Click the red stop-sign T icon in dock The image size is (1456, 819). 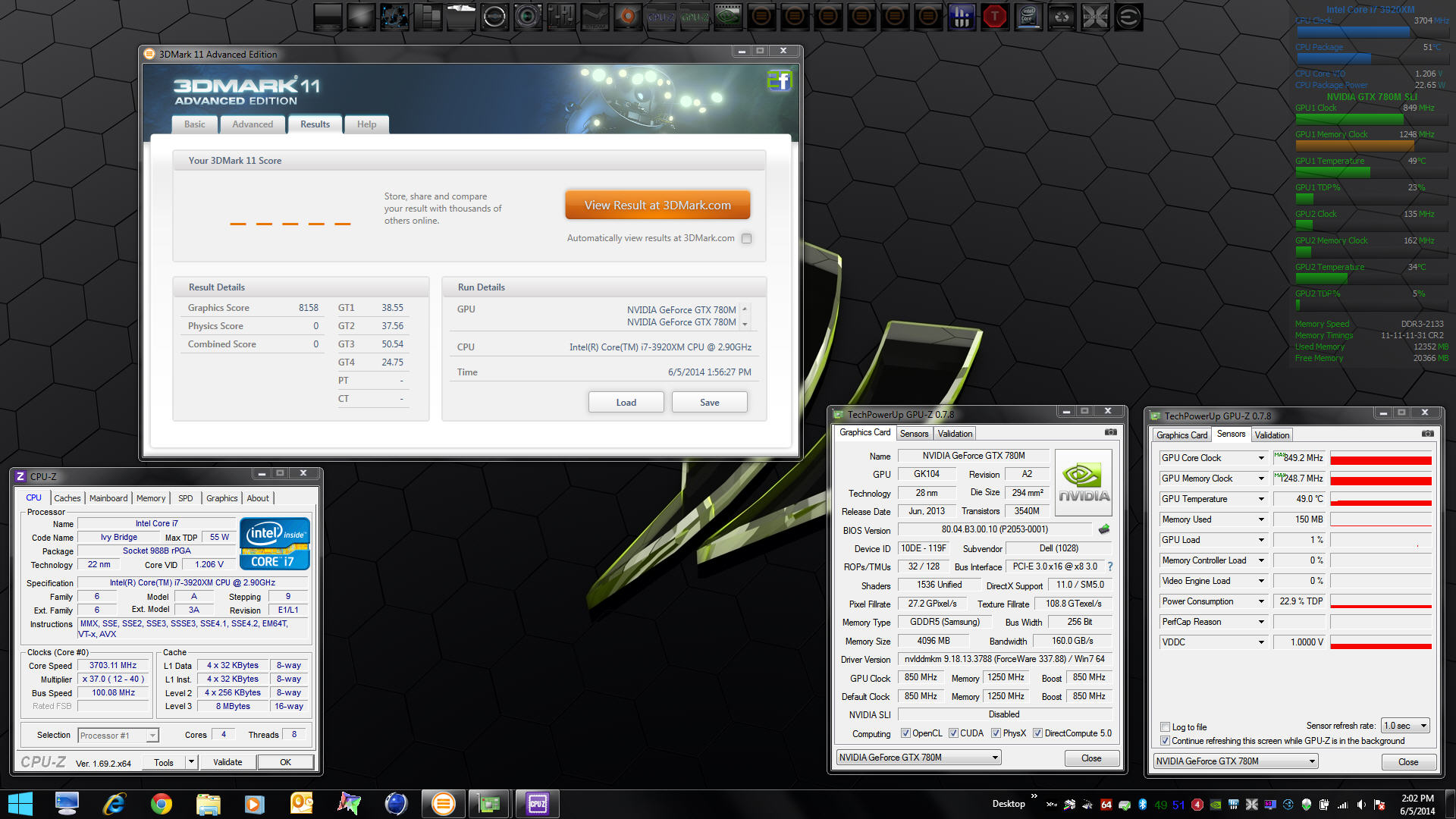(x=994, y=17)
